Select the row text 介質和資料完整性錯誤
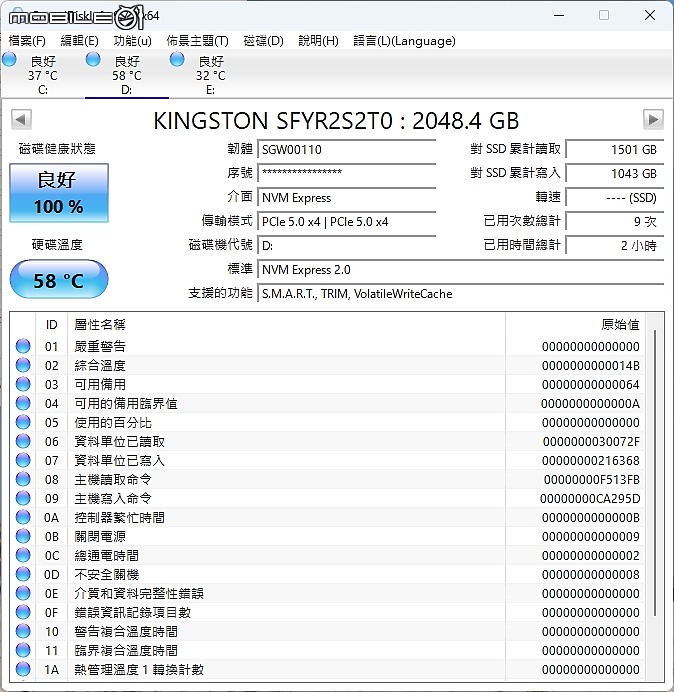The width and height of the screenshot is (674, 692). [139, 593]
